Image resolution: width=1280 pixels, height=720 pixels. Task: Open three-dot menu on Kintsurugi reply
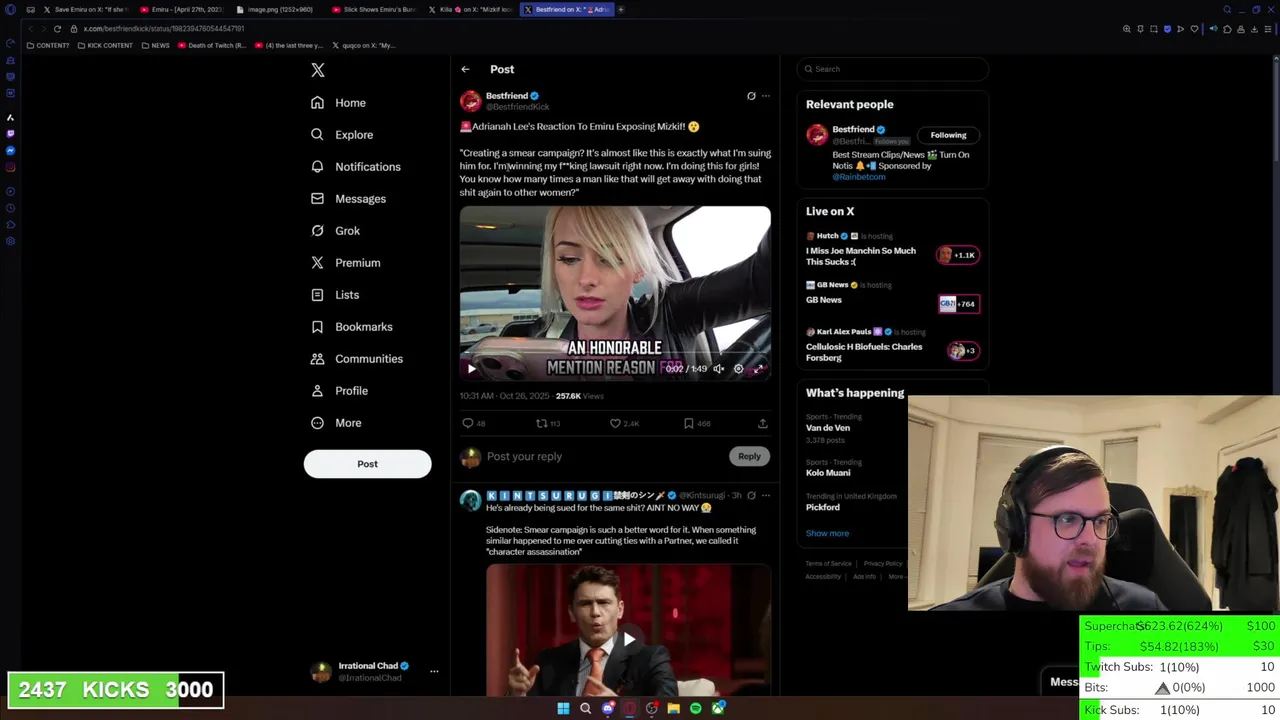[x=766, y=496]
